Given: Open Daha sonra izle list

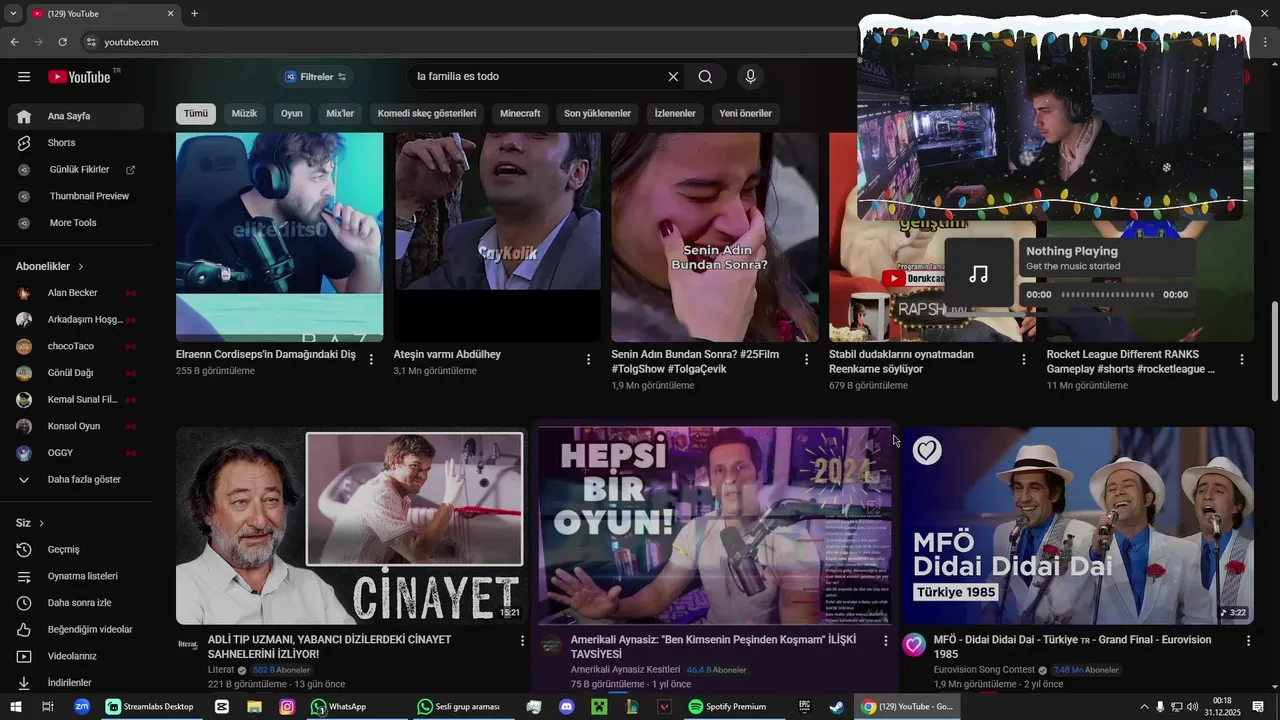Looking at the screenshot, I should click(x=76, y=603).
